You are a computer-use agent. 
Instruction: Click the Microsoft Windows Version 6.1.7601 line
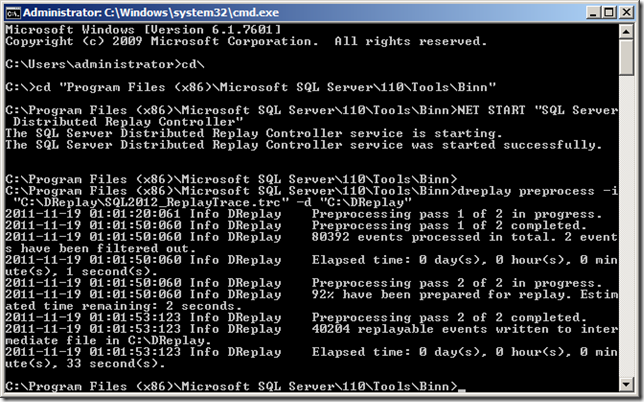(143, 30)
